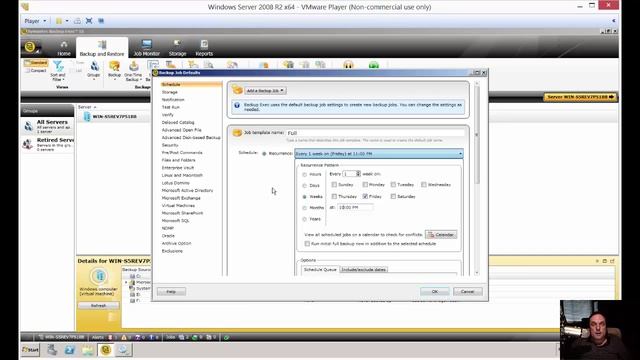640x360 pixels.
Task: Select the Standard view option
Action: 36,63
